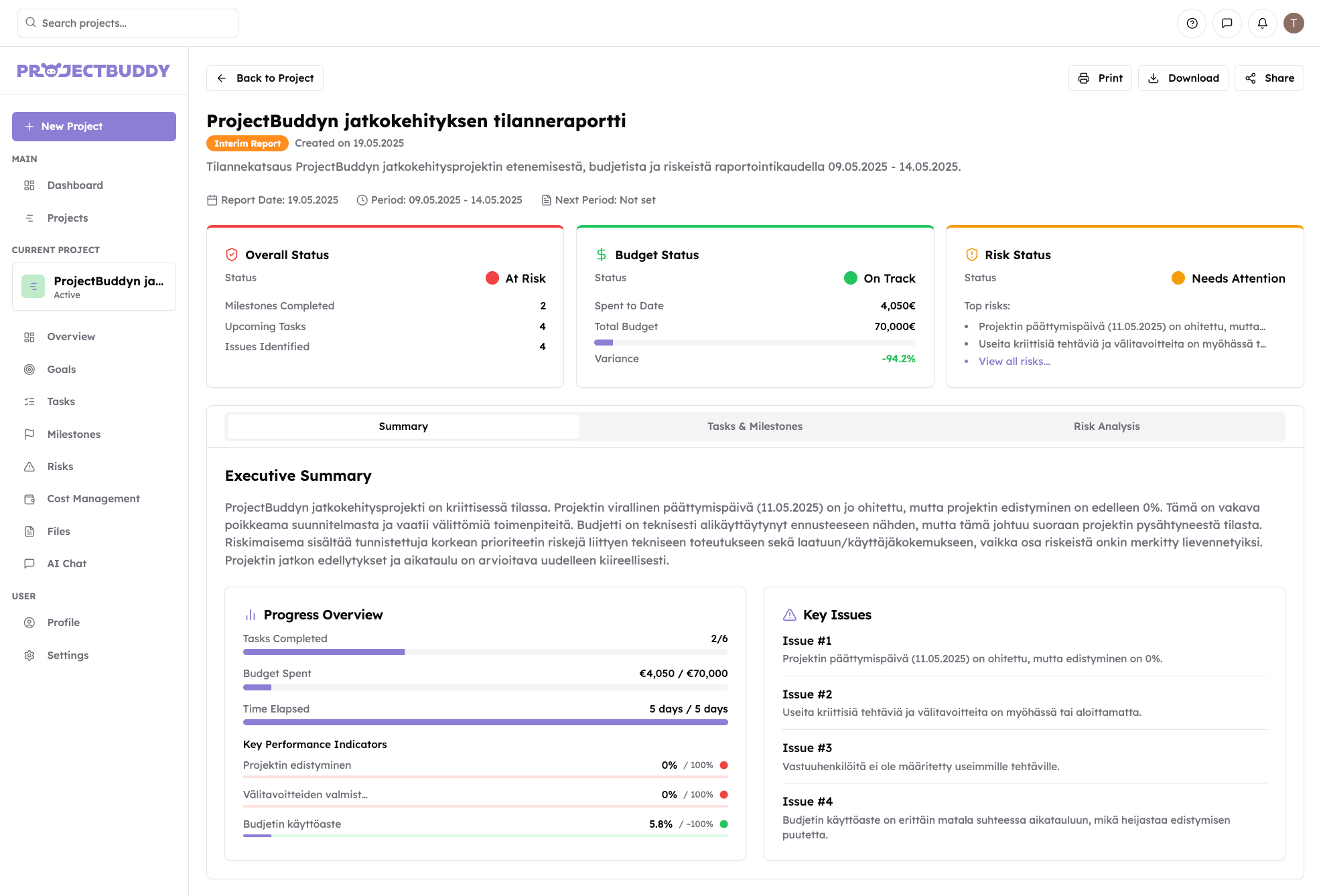Screen dimensions: 1321x896
Task: Click the Risk Status shield icon
Action: [x=971, y=255]
